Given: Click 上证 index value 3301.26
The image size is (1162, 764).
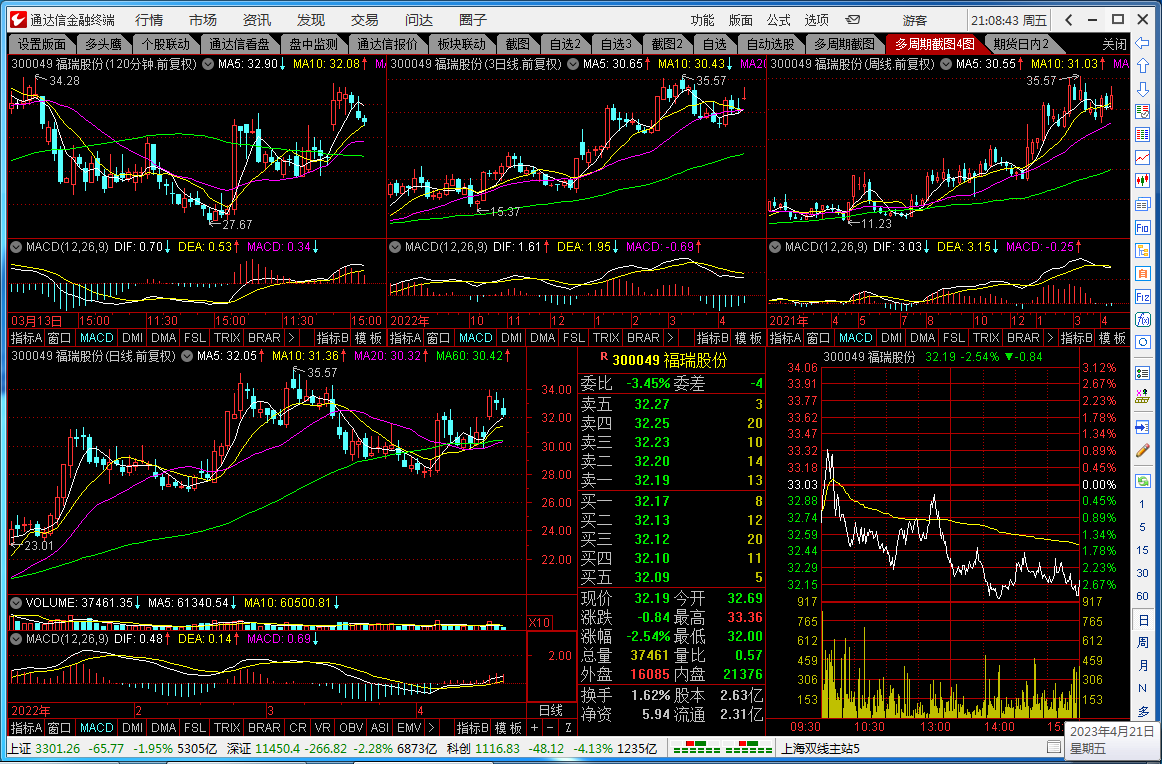Looking at the screenshot, I should point(57,748).
